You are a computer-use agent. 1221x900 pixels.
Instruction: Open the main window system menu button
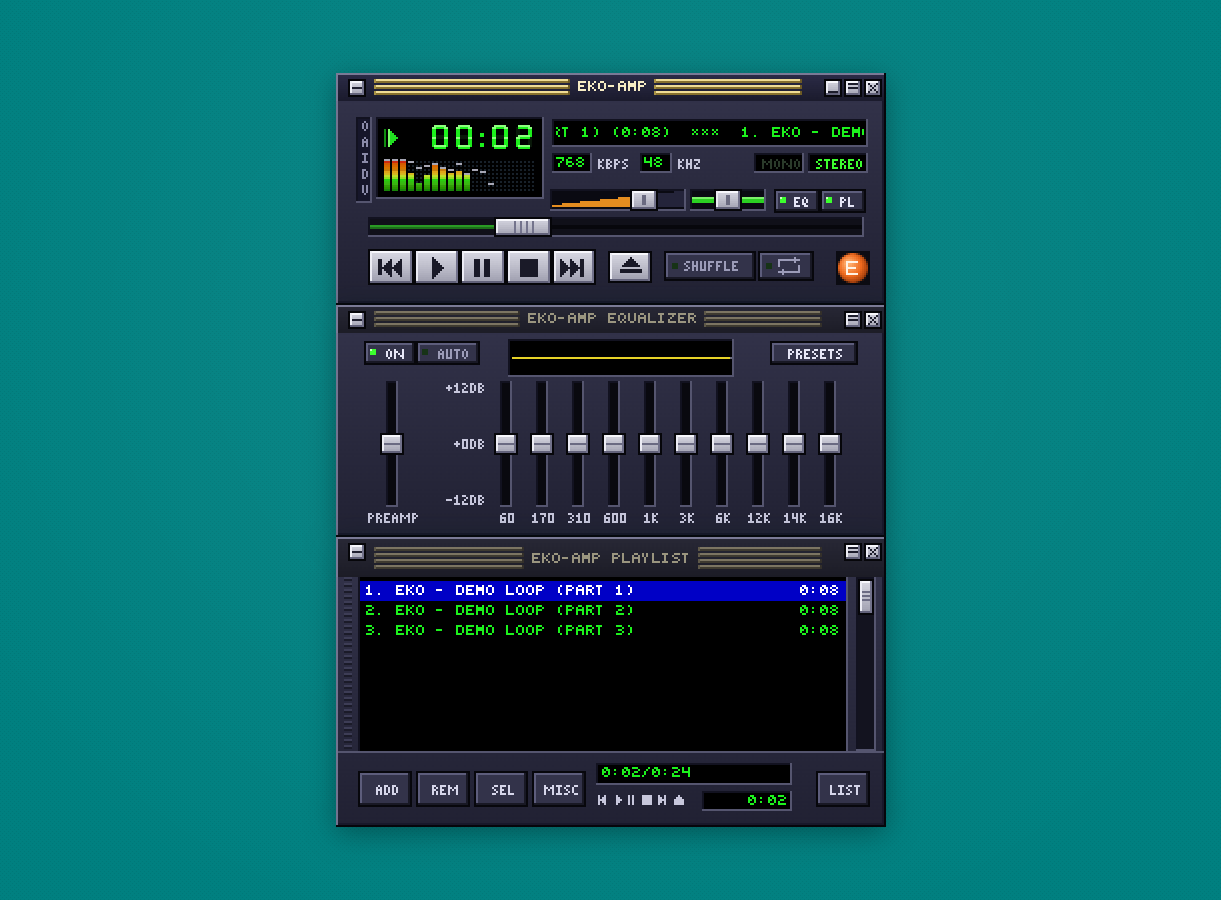[357, 87]
